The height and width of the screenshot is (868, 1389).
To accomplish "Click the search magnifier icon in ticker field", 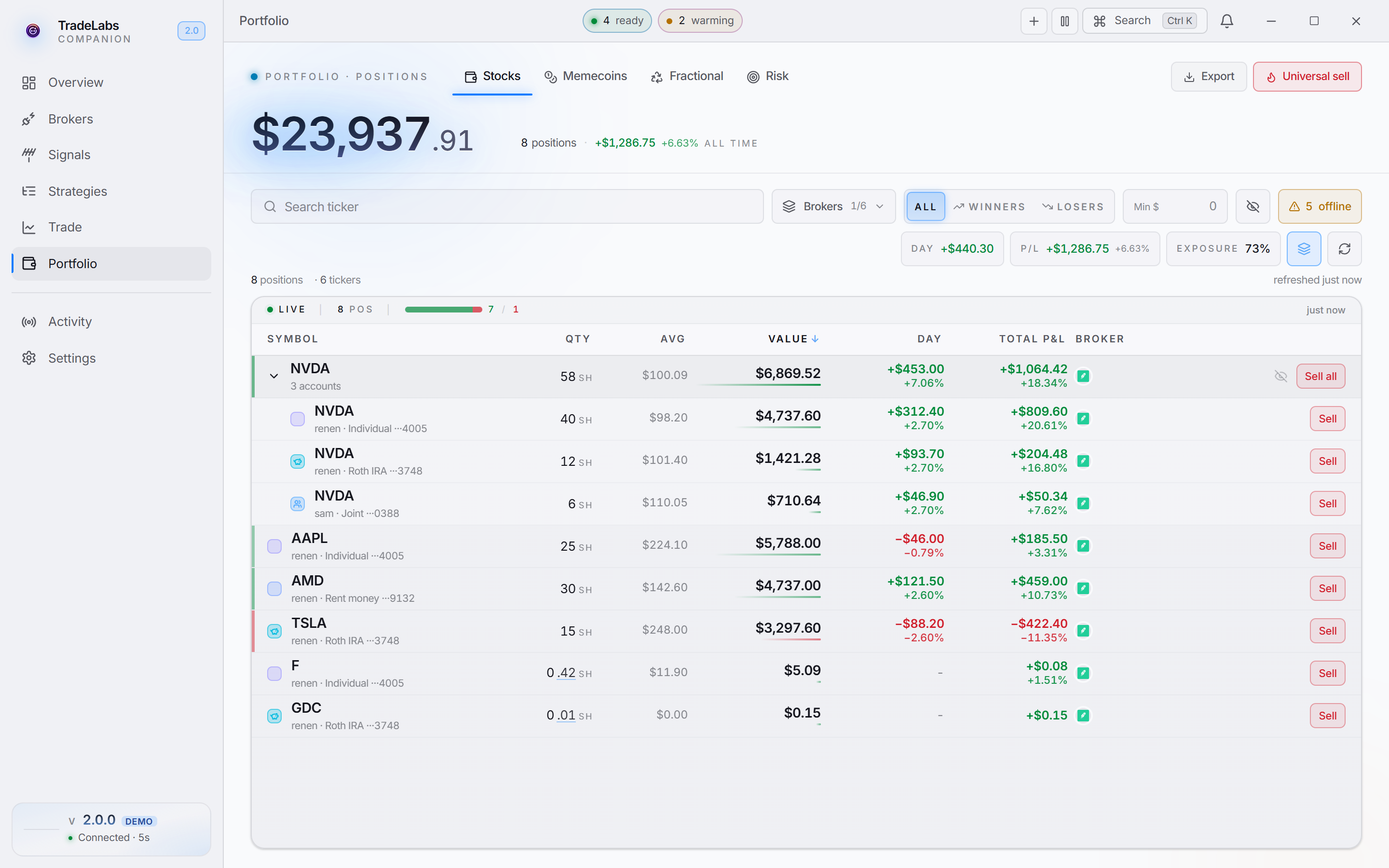I will [270, 207].
